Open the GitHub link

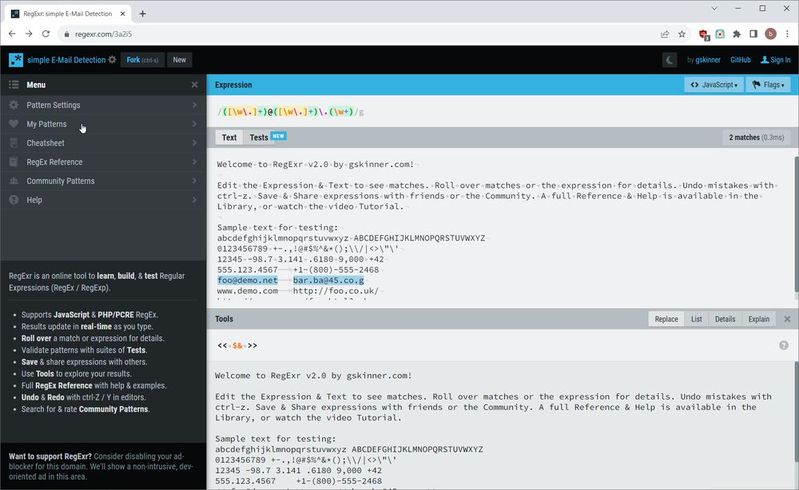(740, 60)
